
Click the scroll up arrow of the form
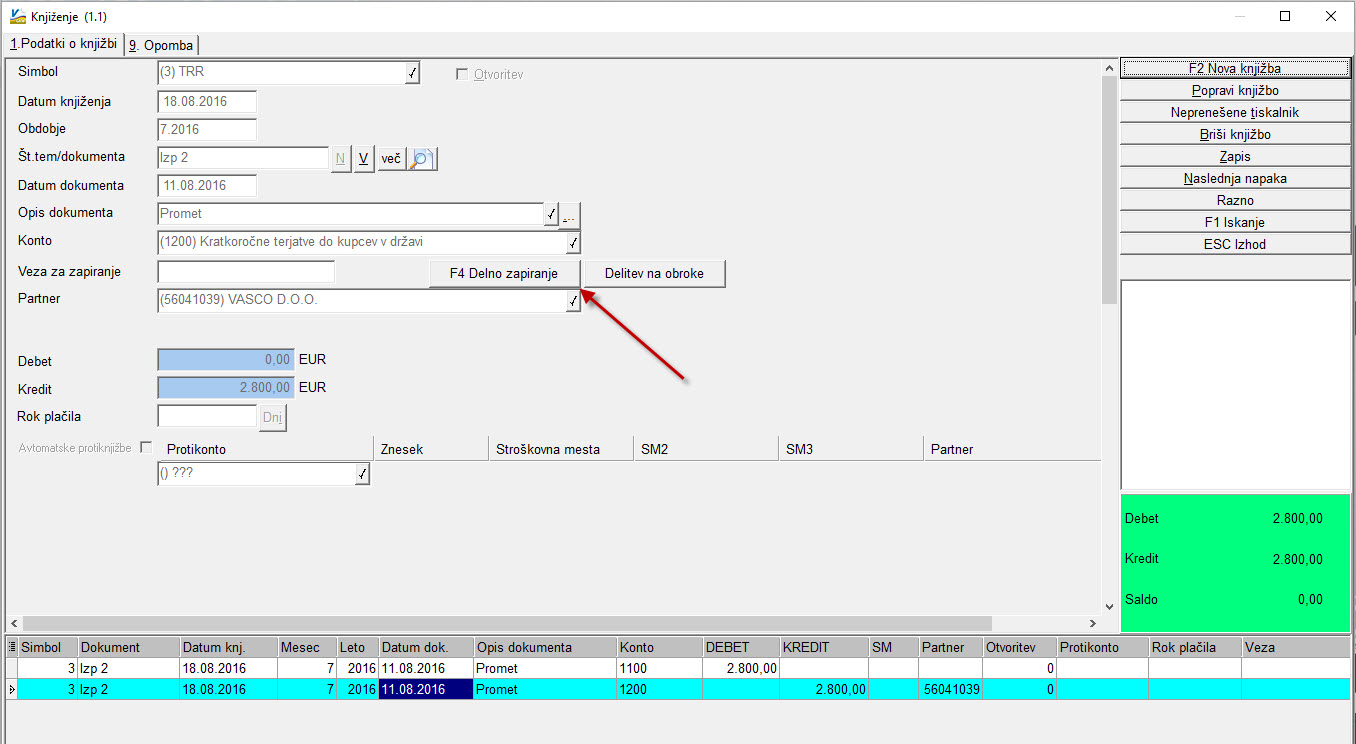pyautogui.click(x=1108, y=67)
